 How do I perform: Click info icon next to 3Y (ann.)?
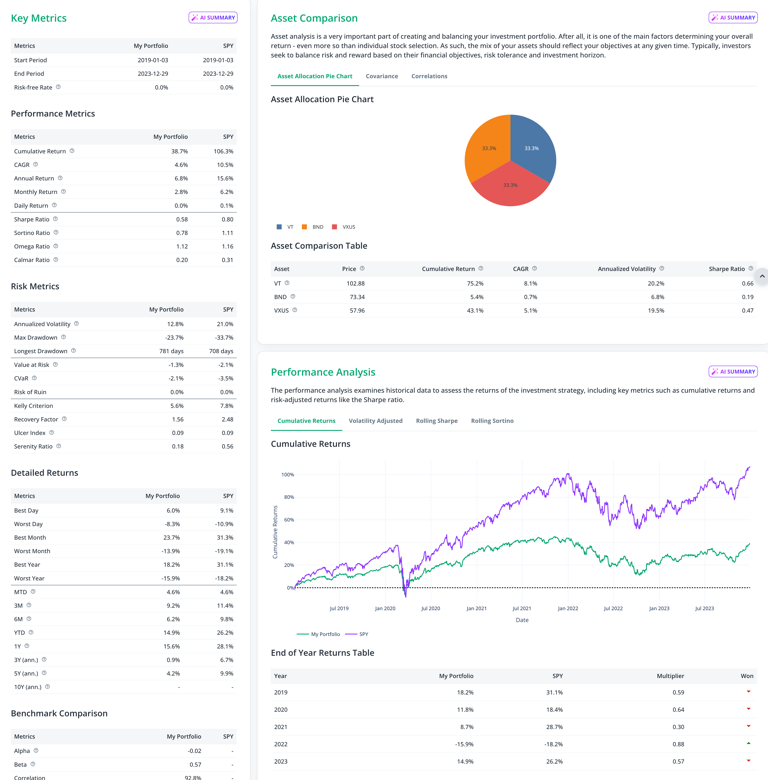(44, 659)
